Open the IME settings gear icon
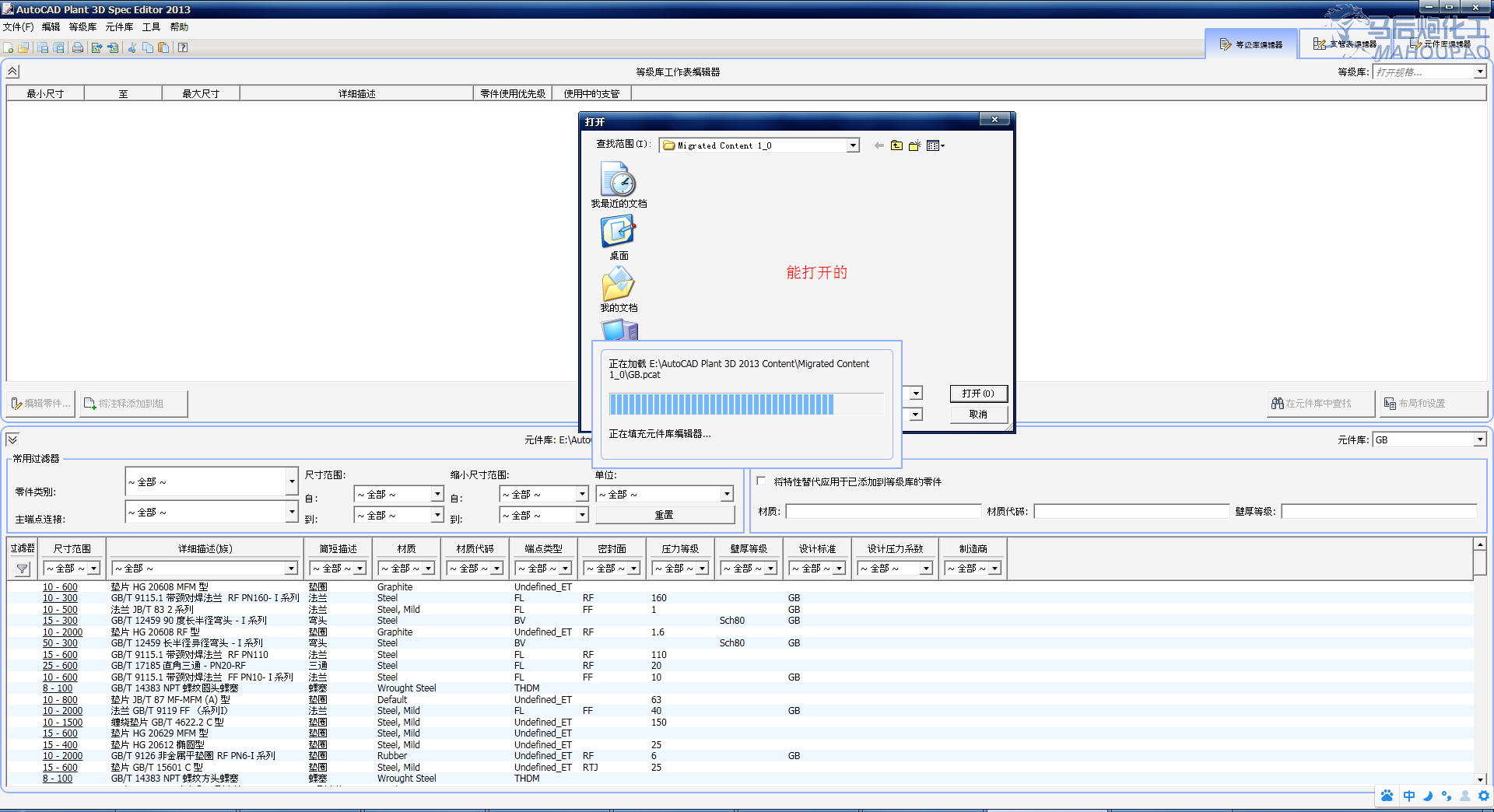This screenshot has width=1494, height=812. click(1484, 796)
